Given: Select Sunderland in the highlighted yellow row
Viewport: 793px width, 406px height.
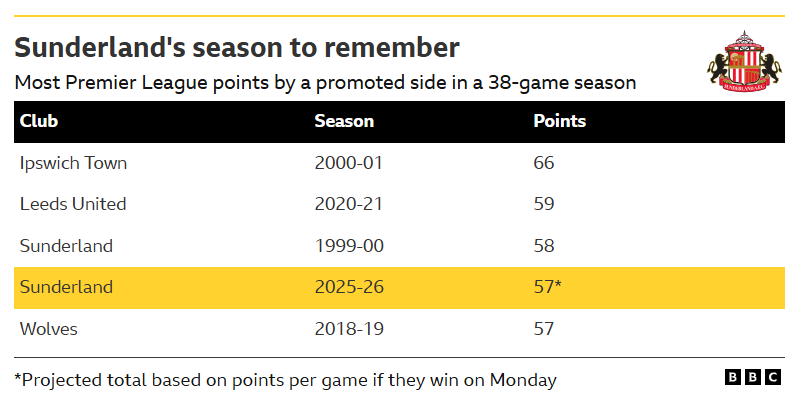Looking at the screenshot, I should [66, 287].
